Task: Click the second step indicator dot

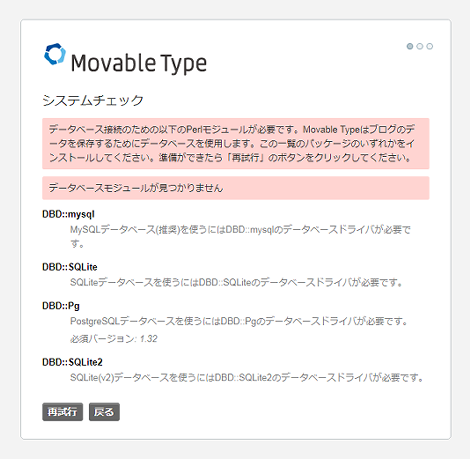Action: (x=420, y=46)
